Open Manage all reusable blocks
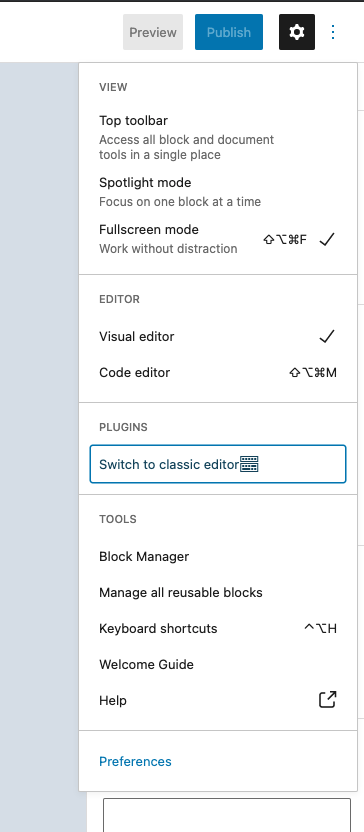Screen dimensions: 364x832 click(218, 593)
